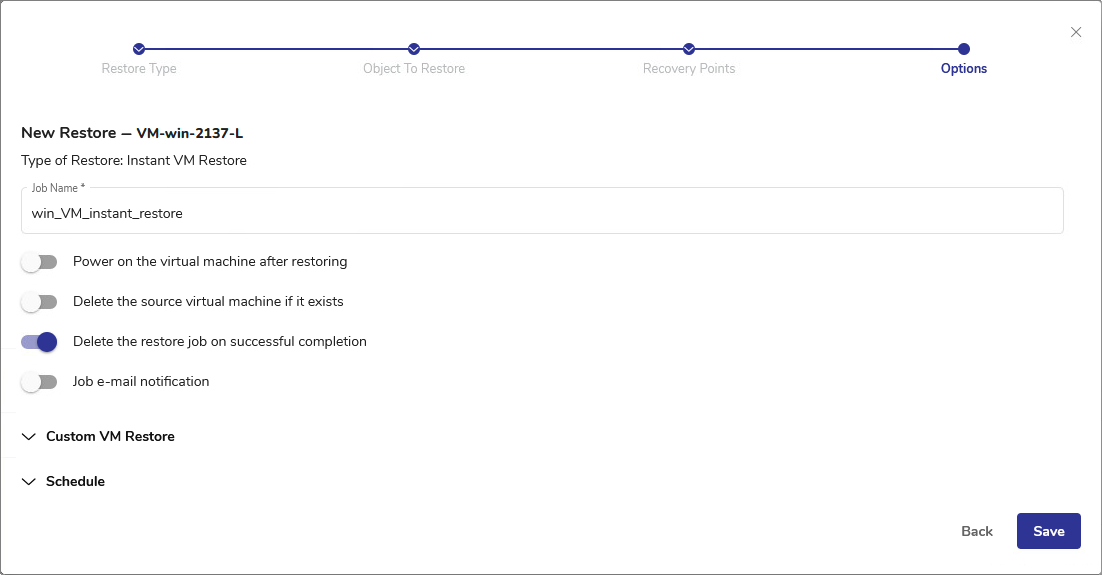Turn on Job e-mail notification

[39, 382]
